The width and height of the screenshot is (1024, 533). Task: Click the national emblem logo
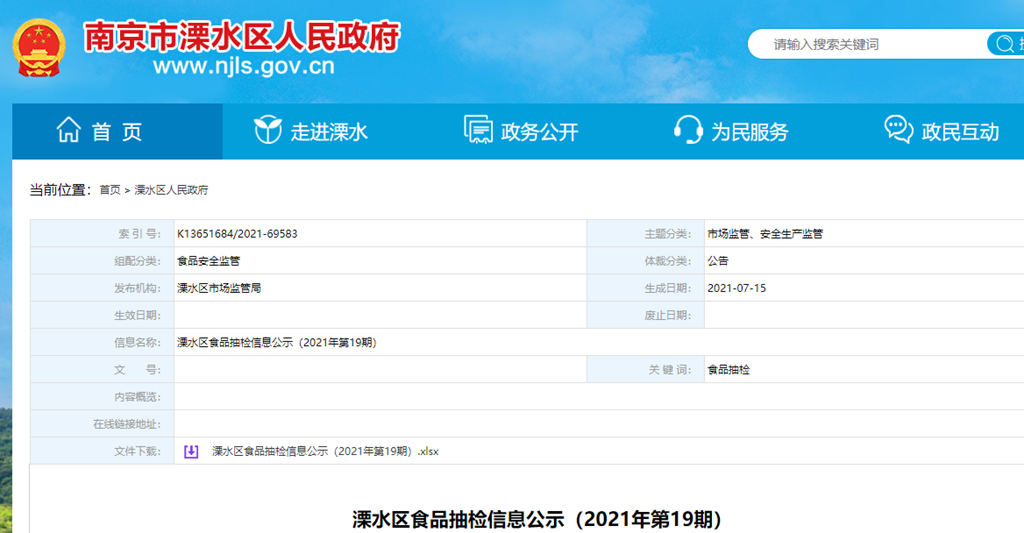click(x=38, y=48)
